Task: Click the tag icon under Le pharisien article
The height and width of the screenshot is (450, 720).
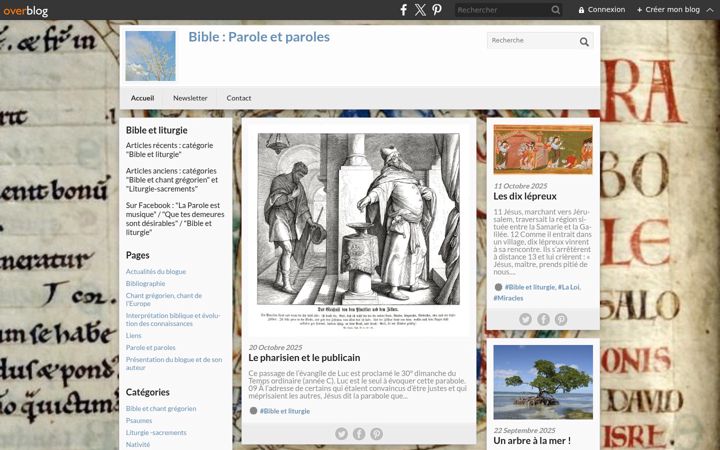Action: click(x=253, y=411)
